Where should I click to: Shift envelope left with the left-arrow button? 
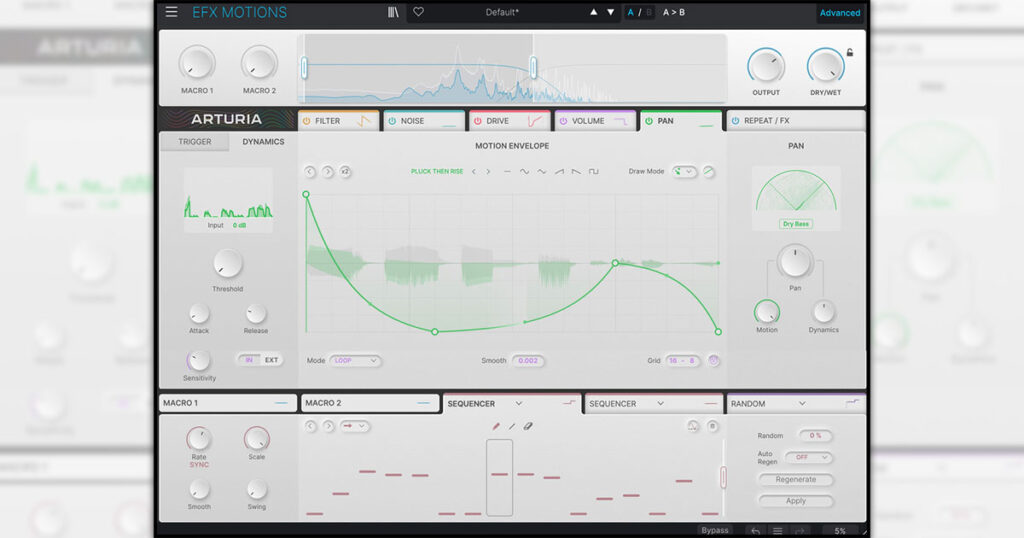tap(310, 172)
